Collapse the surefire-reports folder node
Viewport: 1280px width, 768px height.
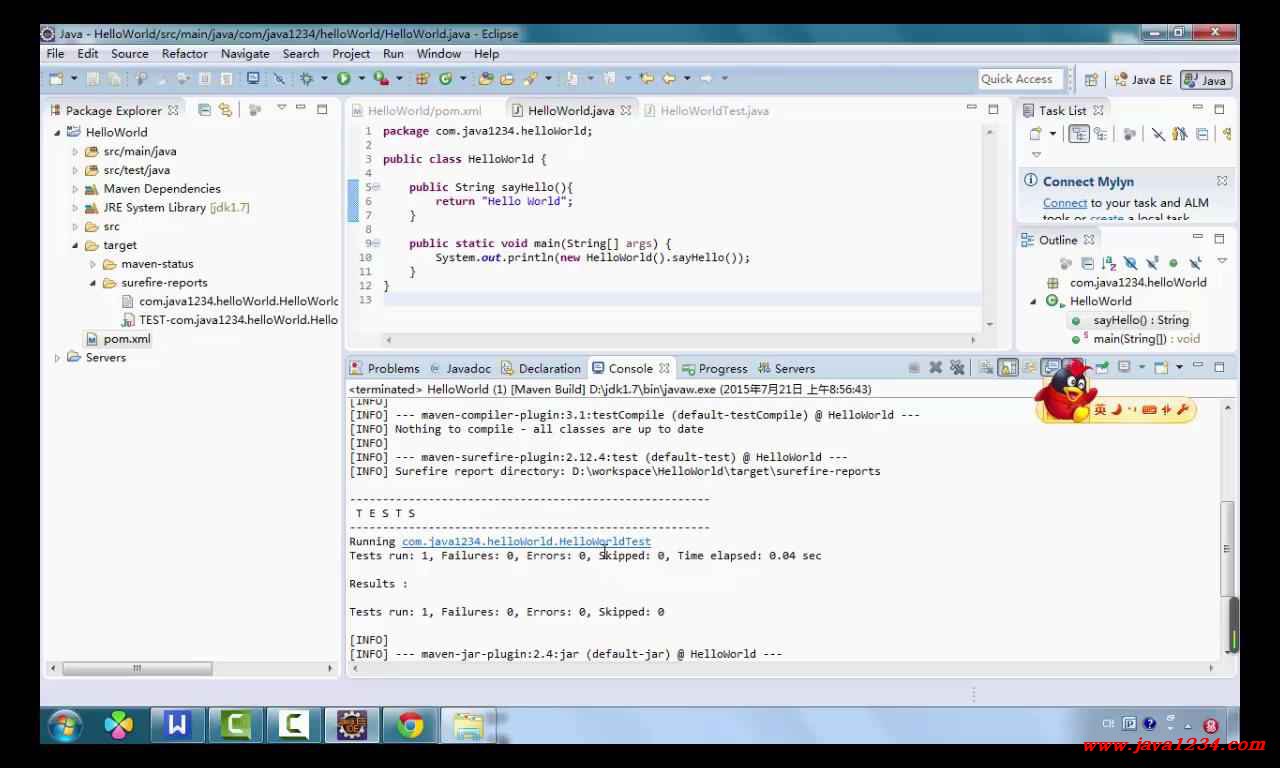(93, 283)
